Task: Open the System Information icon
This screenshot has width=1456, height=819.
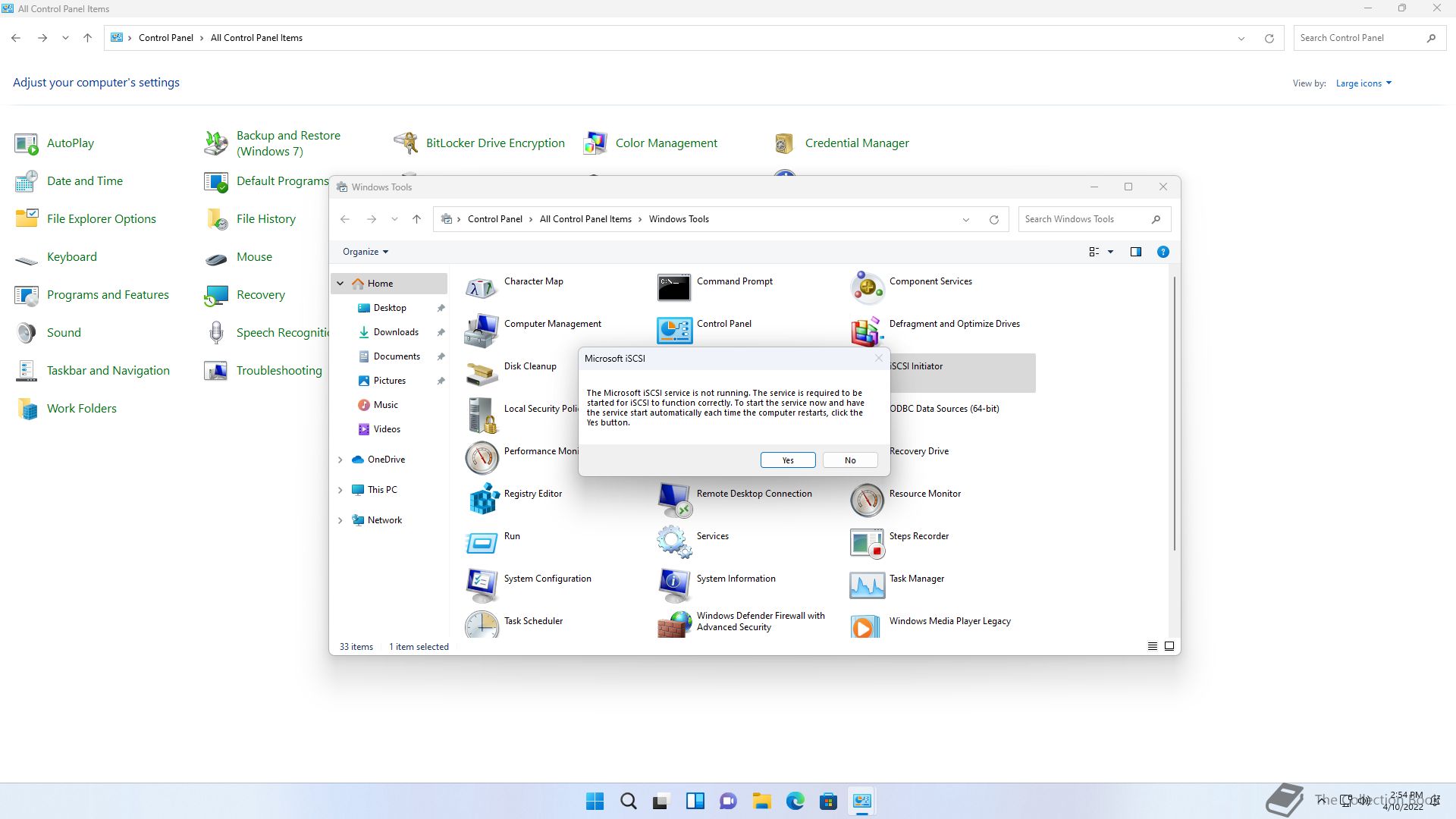Action: [x=674, y=585]
